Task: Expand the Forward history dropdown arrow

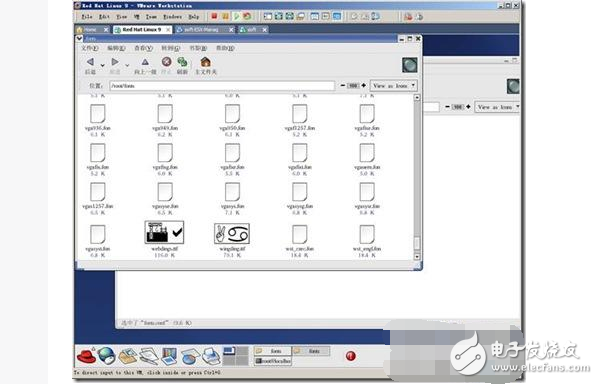Action: 127,66
